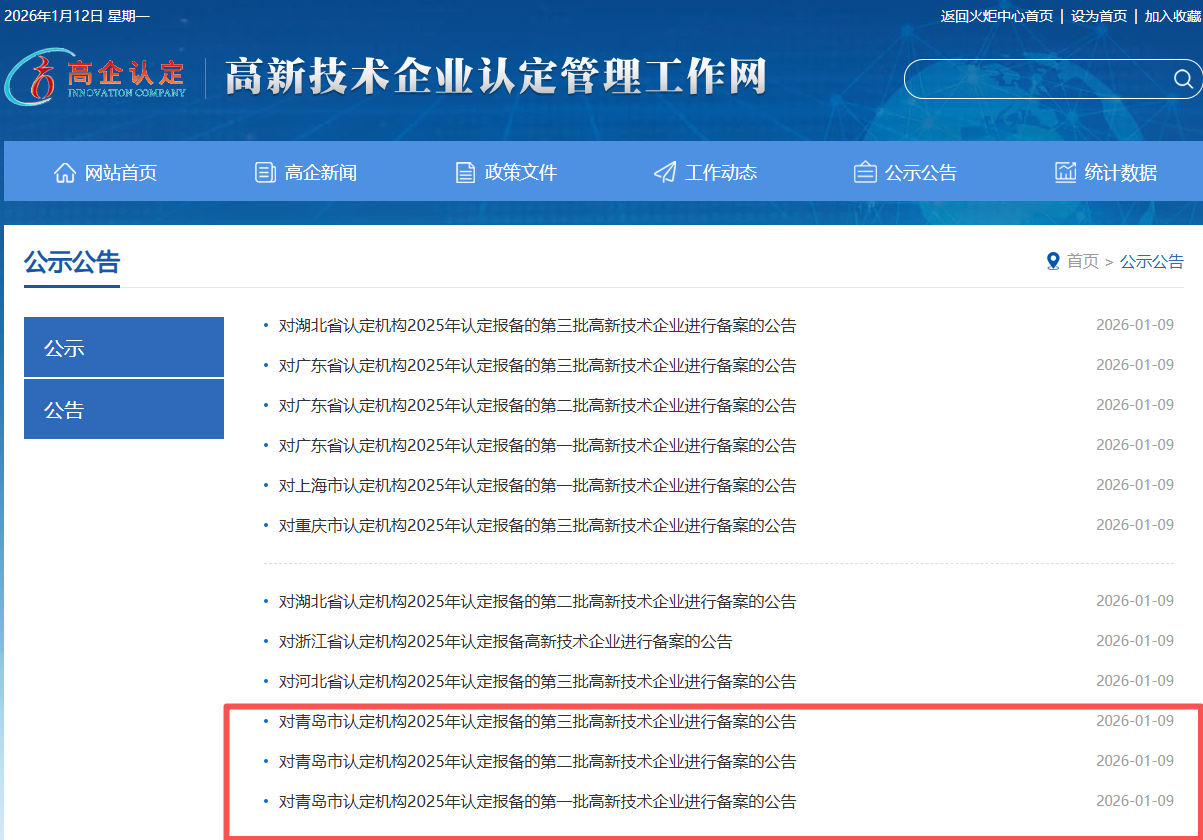Click the location pin breadcrumb icon
This screenshot has width=1203, height=840.
[1052, 261]
